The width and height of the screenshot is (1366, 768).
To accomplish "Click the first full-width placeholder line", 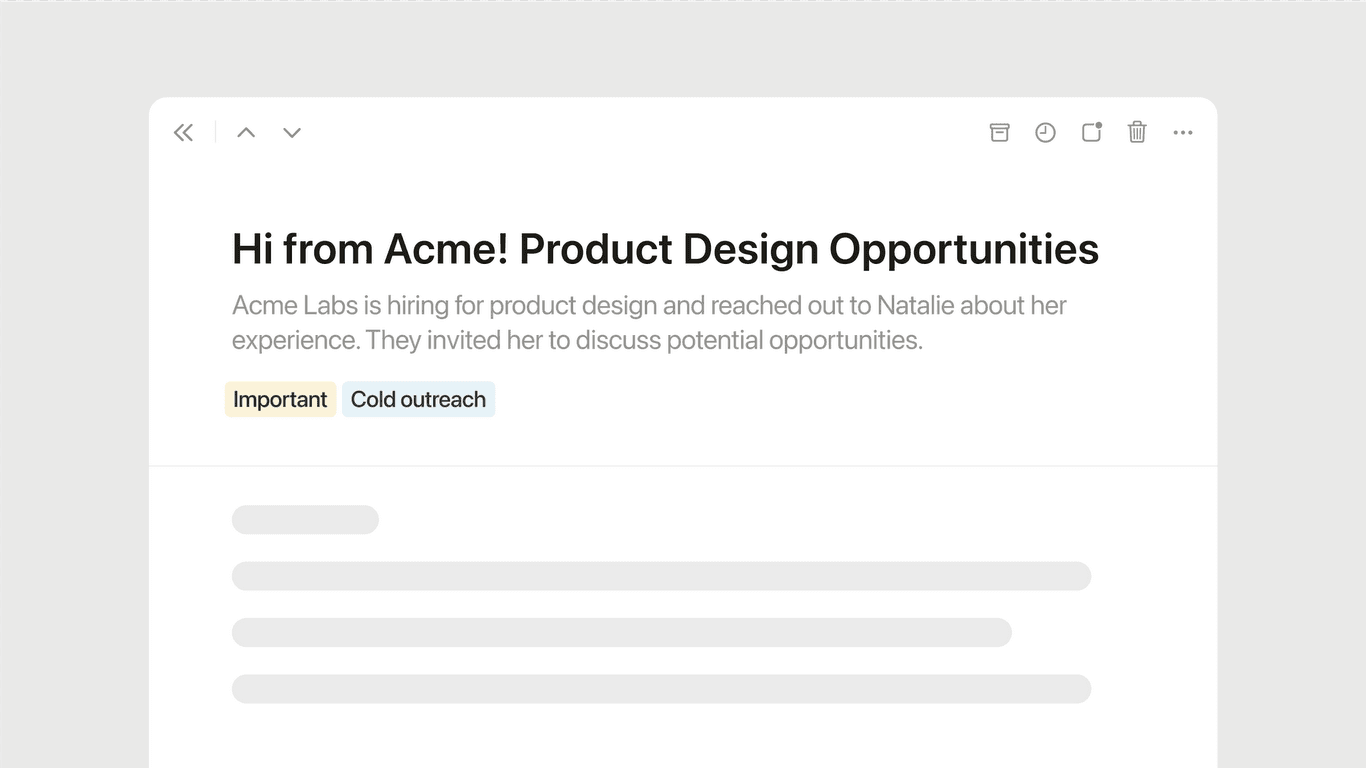I will 661,576.
